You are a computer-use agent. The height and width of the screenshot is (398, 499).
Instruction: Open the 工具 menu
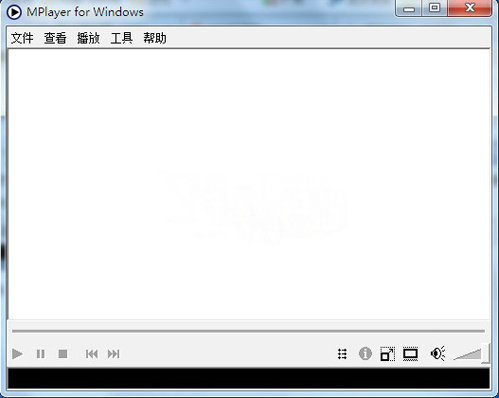(121, 38)
